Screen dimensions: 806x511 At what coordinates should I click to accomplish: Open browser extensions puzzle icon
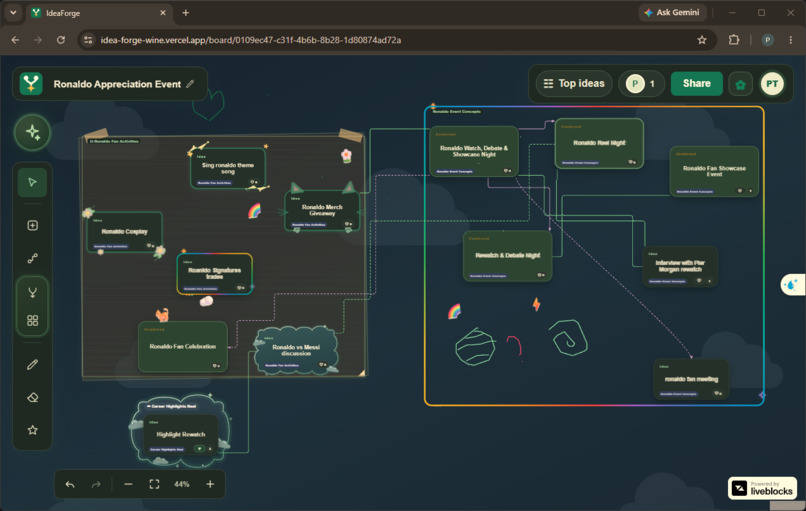click(734, 40)
